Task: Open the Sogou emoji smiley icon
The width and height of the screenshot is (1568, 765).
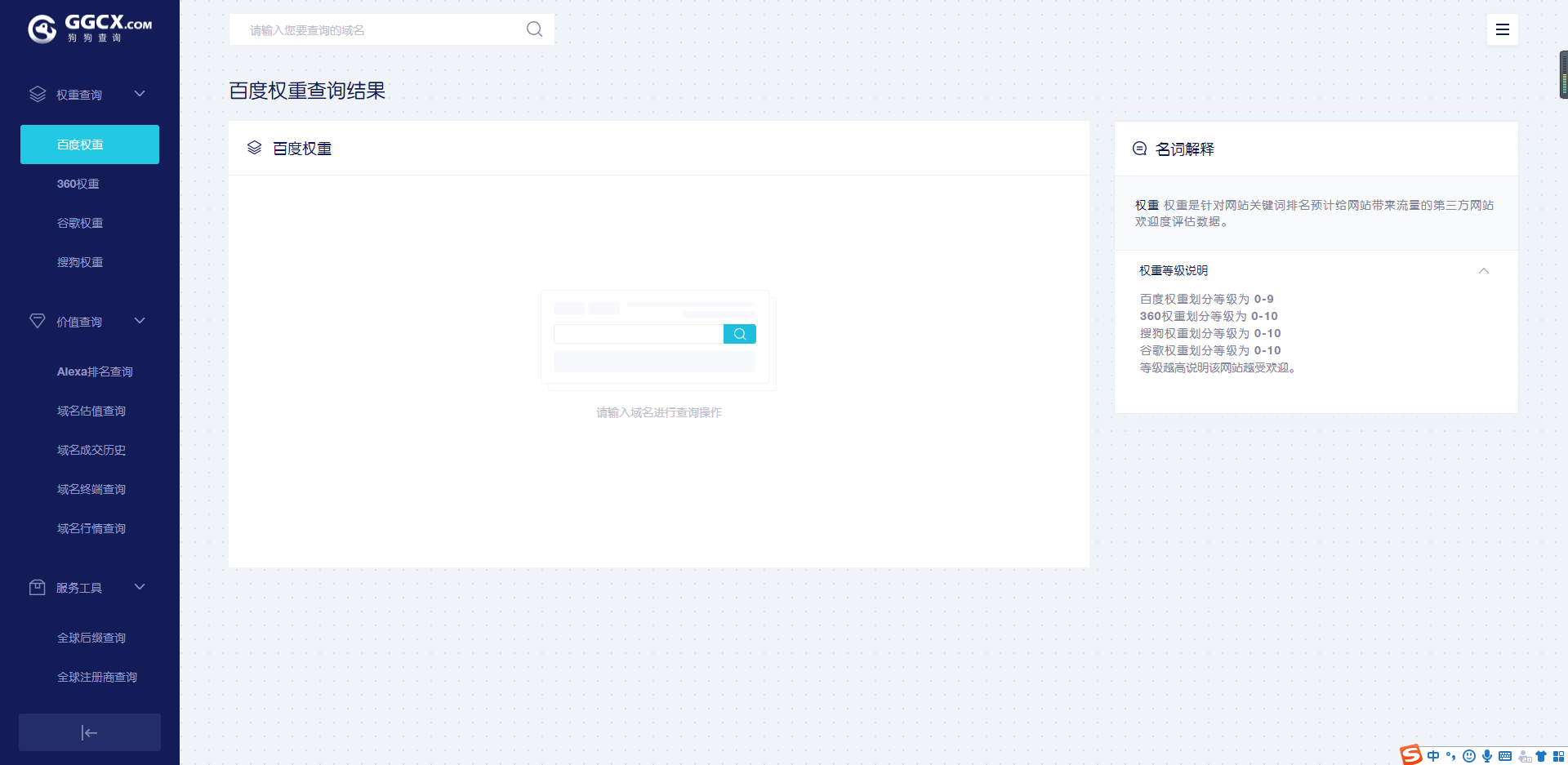Action: point(1469,756)
